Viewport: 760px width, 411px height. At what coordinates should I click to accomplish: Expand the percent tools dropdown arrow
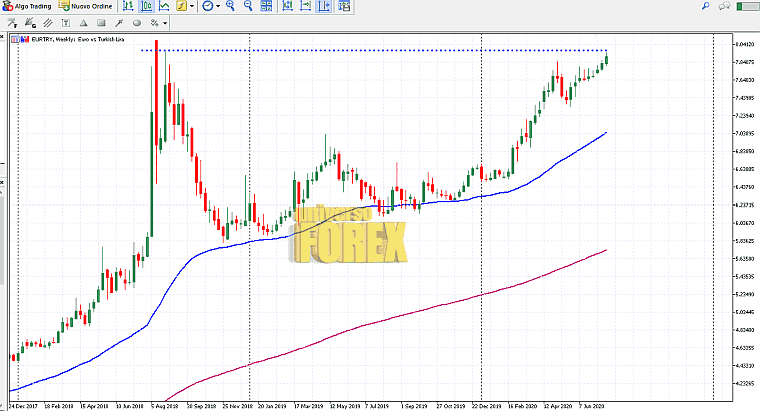pos(164,22)
